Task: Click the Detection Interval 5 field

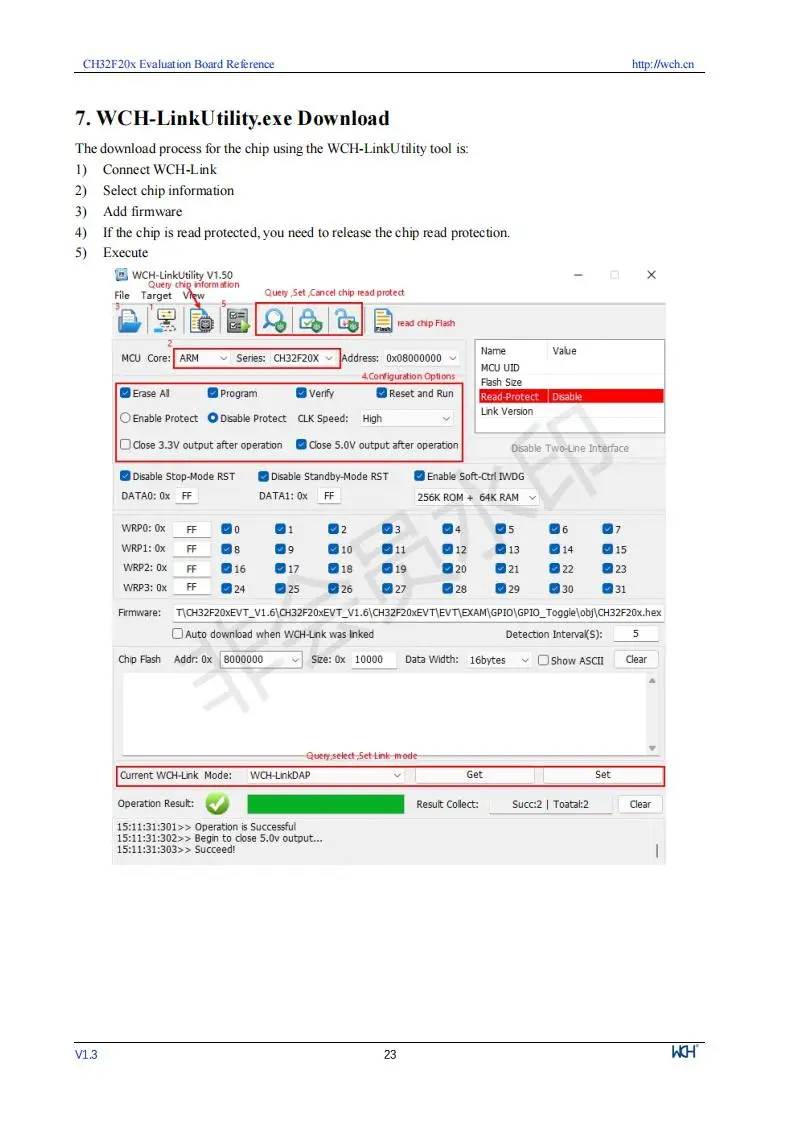Action: pos(635,634)
